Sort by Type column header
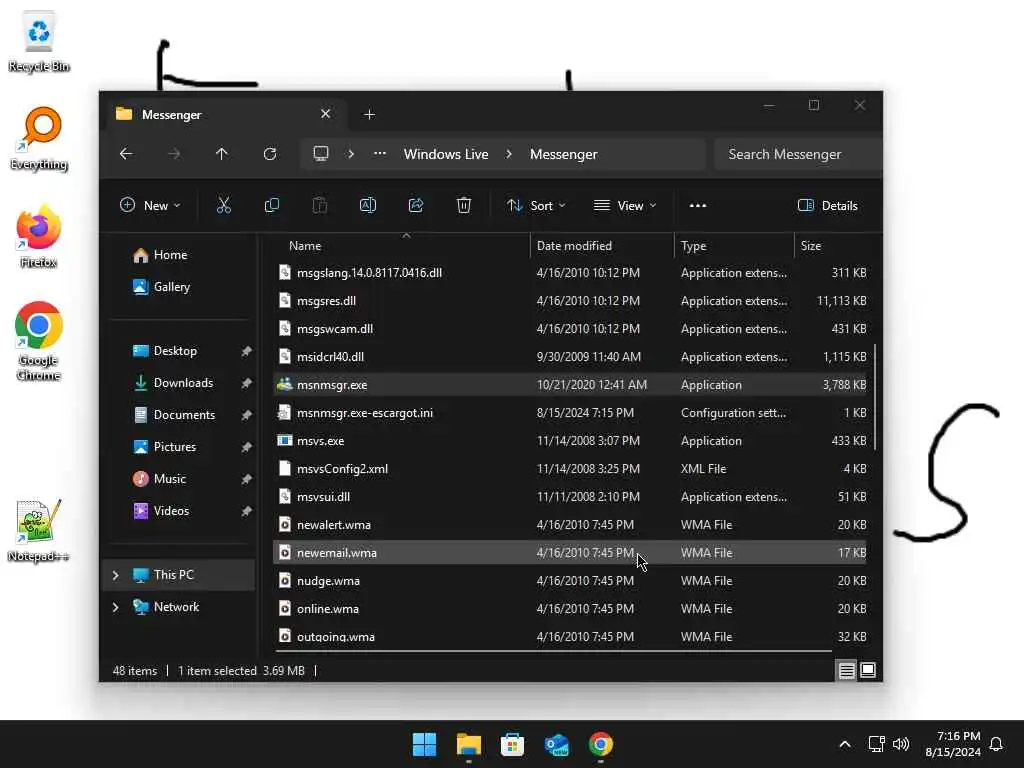 [734, 246]
